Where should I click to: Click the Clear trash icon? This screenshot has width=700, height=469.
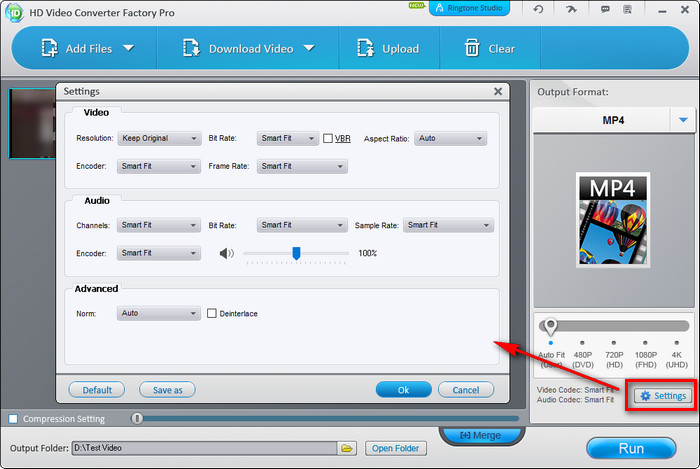472,48
